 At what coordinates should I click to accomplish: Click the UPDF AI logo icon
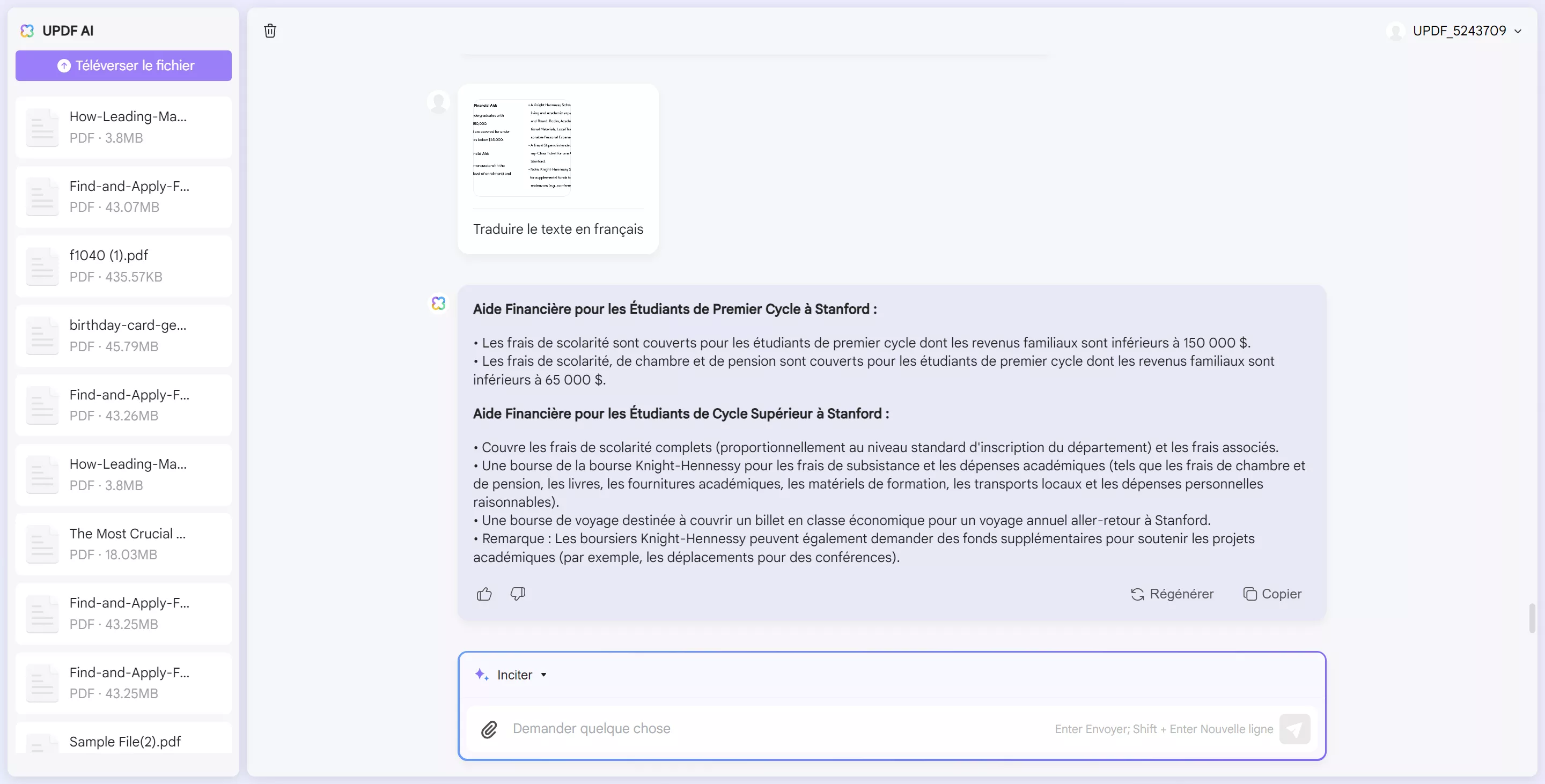(x=27, y=31)
